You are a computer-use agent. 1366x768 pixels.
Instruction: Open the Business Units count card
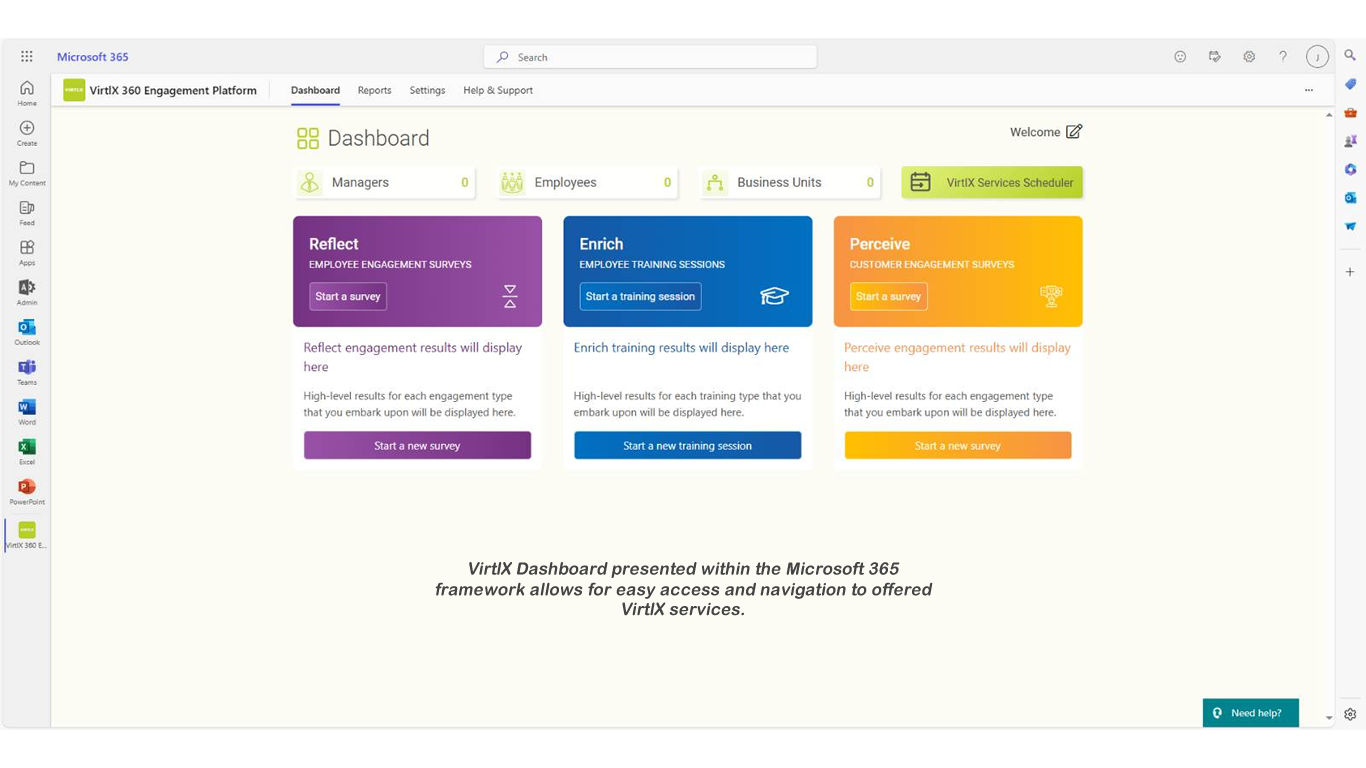[x=790, y=183]
